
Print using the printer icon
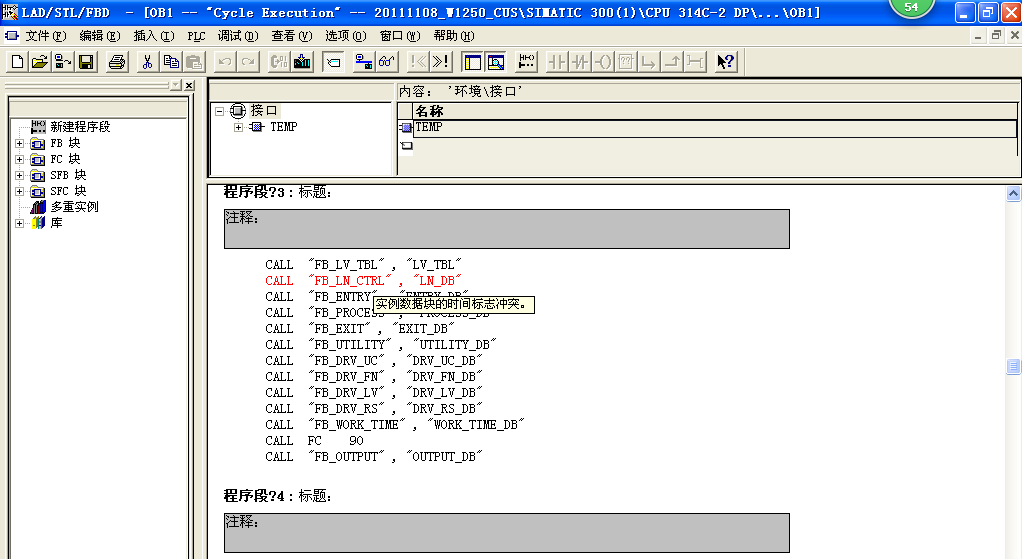coord(117,62)
